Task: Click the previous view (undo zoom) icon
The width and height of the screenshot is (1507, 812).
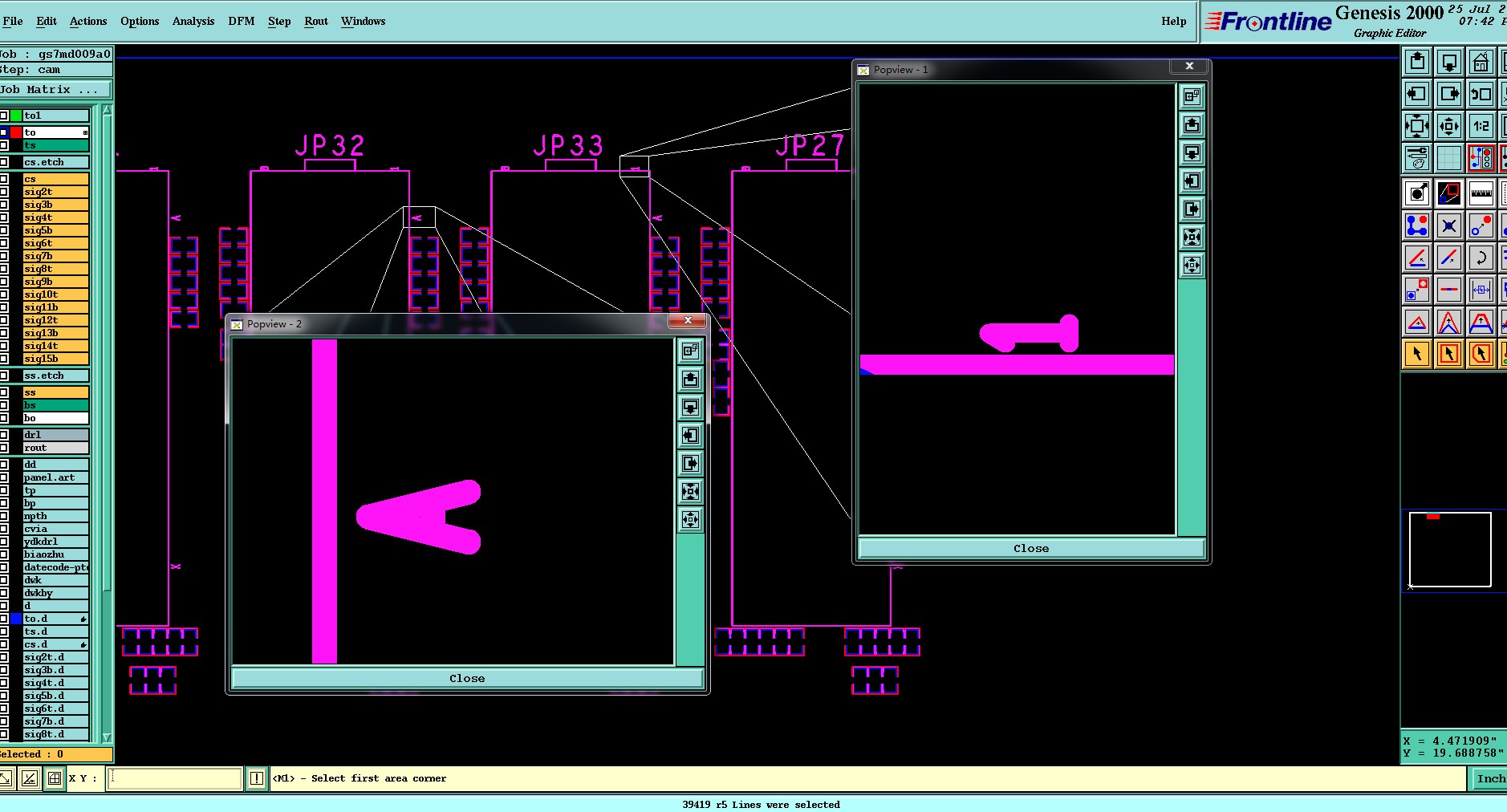Action: pyautogui.click(x=1481, y=94)
